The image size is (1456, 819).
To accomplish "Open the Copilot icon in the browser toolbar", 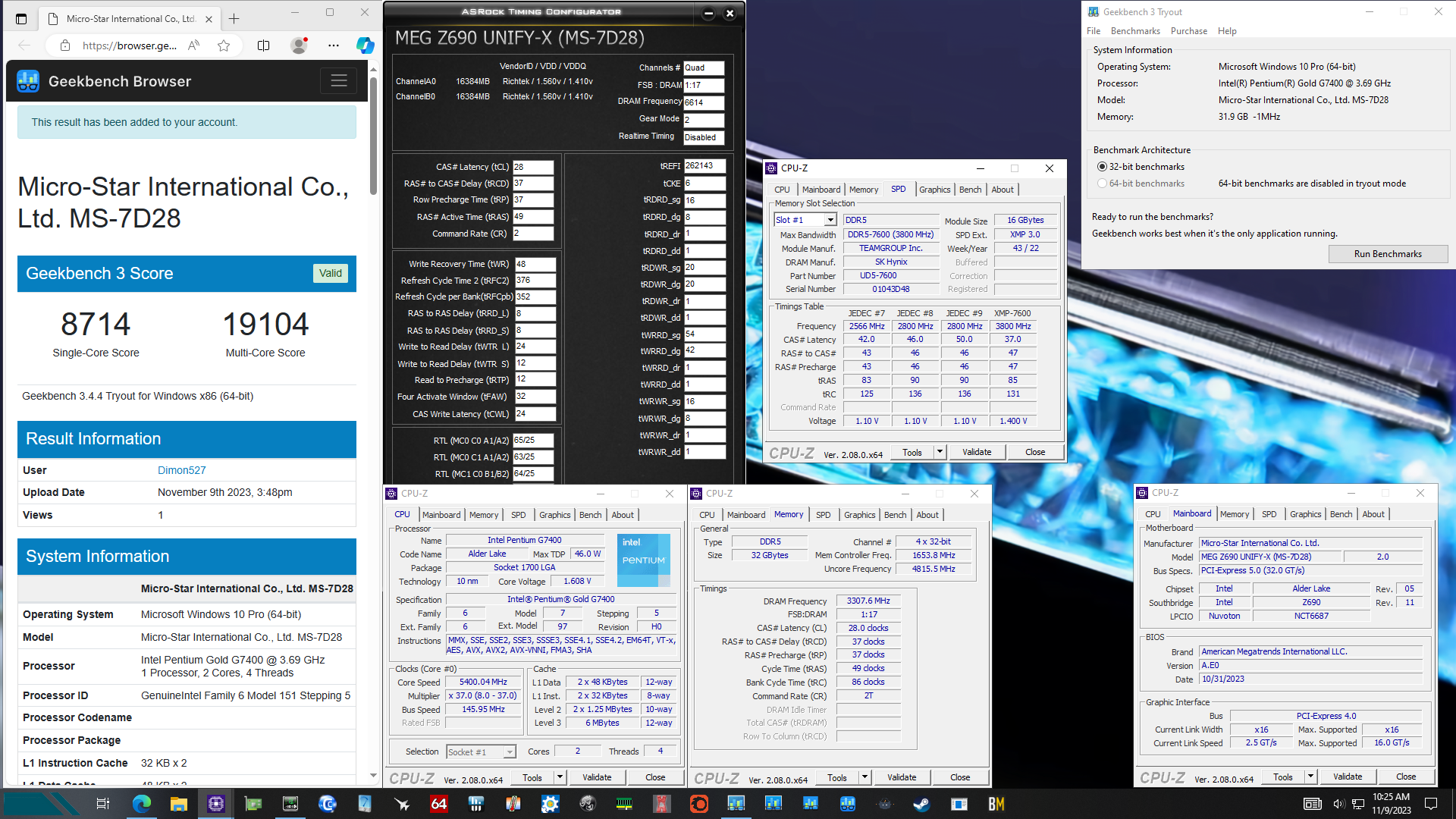I will tap(365, 45).
